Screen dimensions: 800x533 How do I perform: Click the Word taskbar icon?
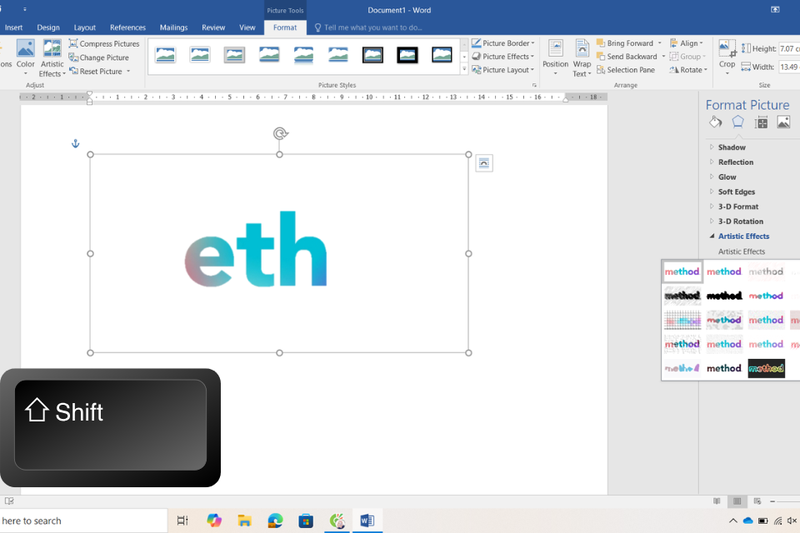367,521
